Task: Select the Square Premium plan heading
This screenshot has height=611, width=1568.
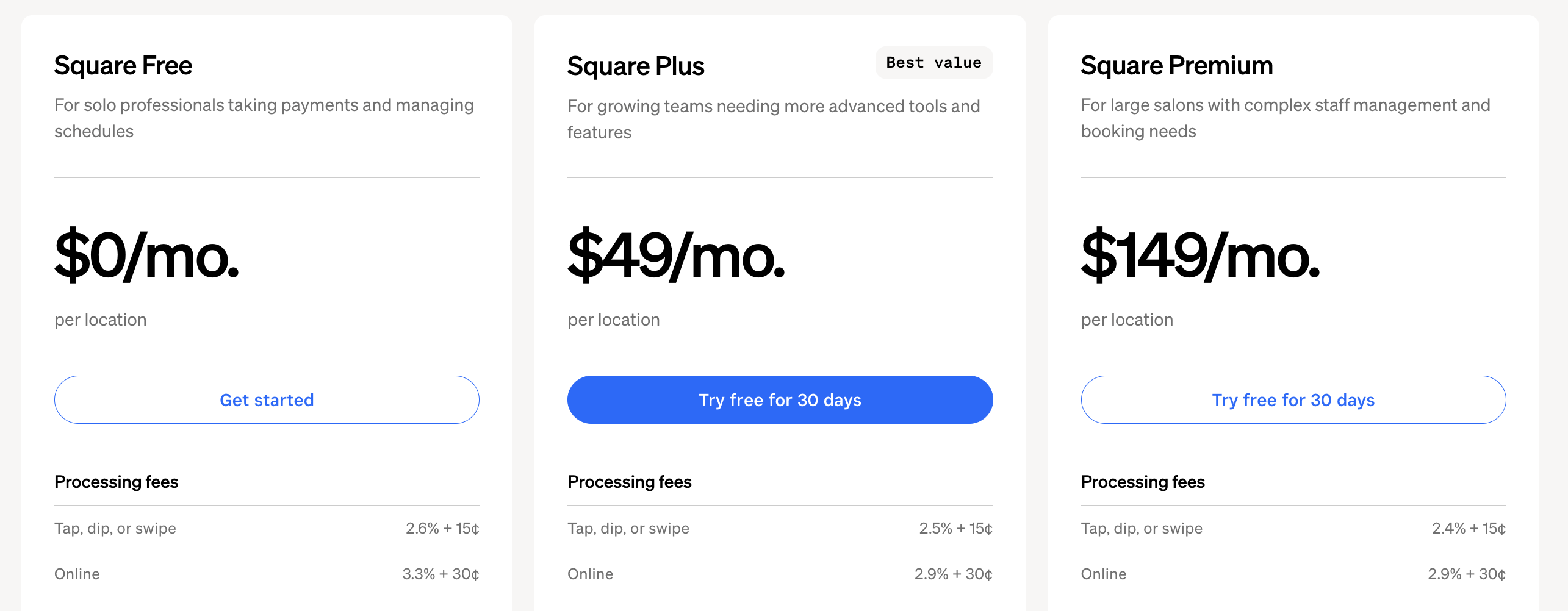Action: (1177, 65)
